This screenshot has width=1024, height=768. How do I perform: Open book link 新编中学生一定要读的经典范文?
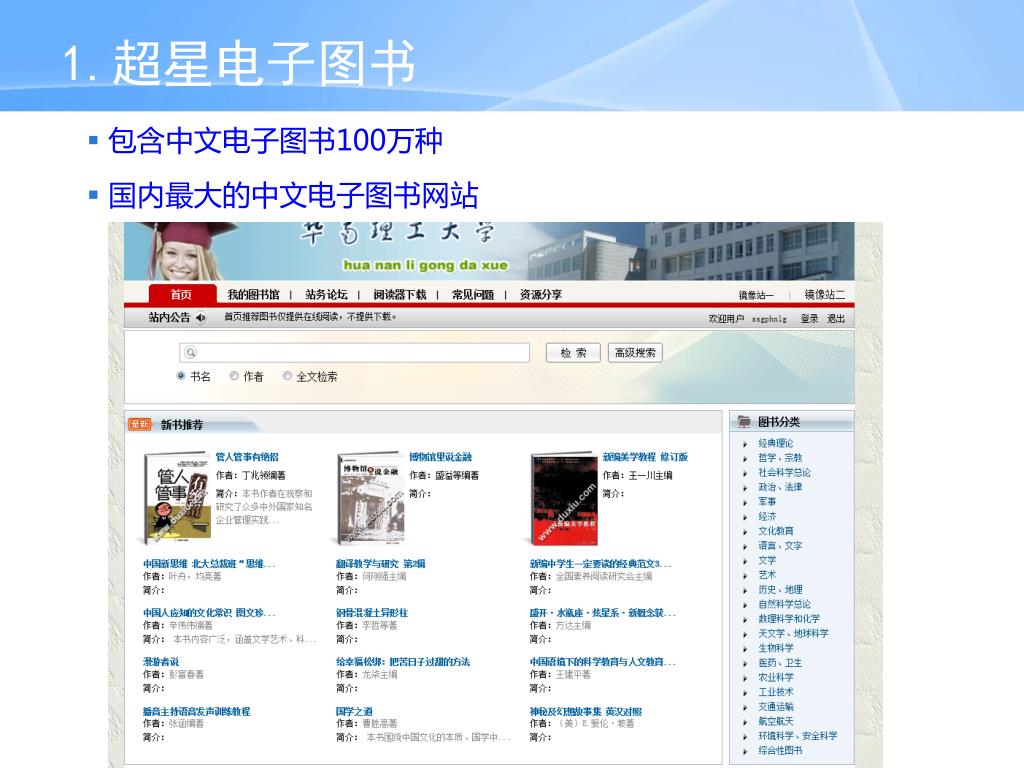(600, 564)
